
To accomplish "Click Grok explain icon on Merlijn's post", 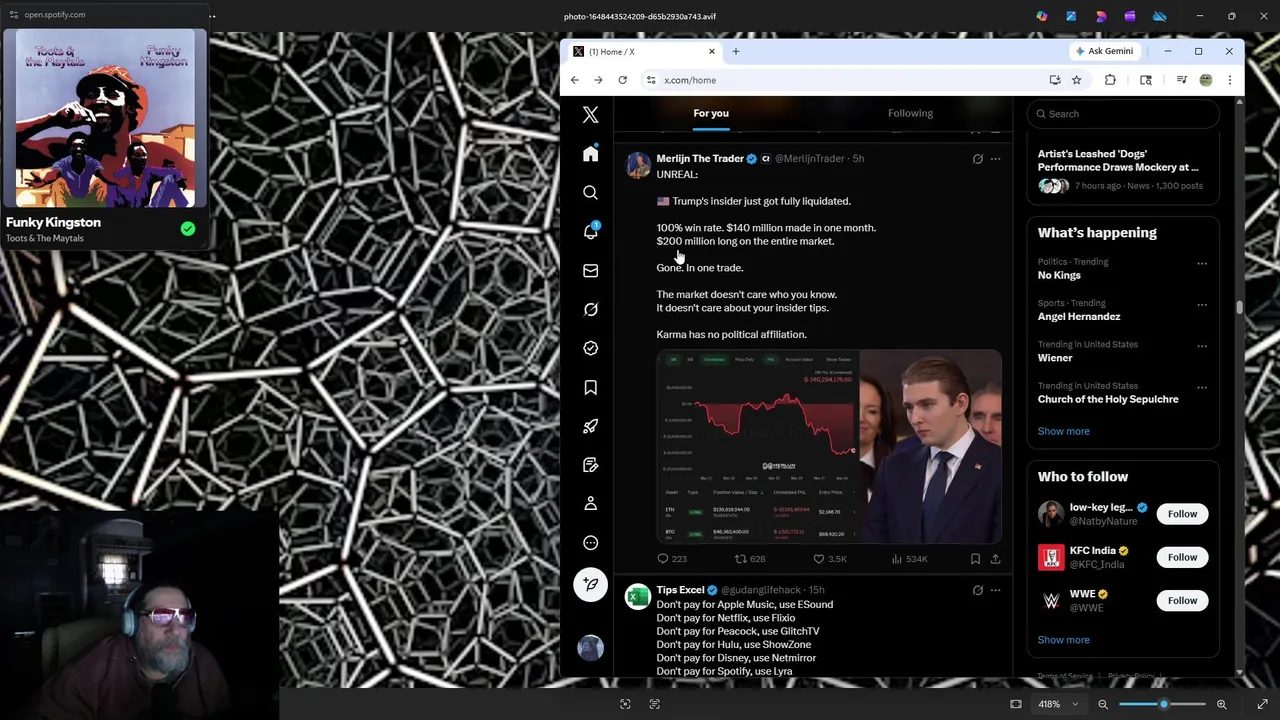I will [x=977, y=158].
